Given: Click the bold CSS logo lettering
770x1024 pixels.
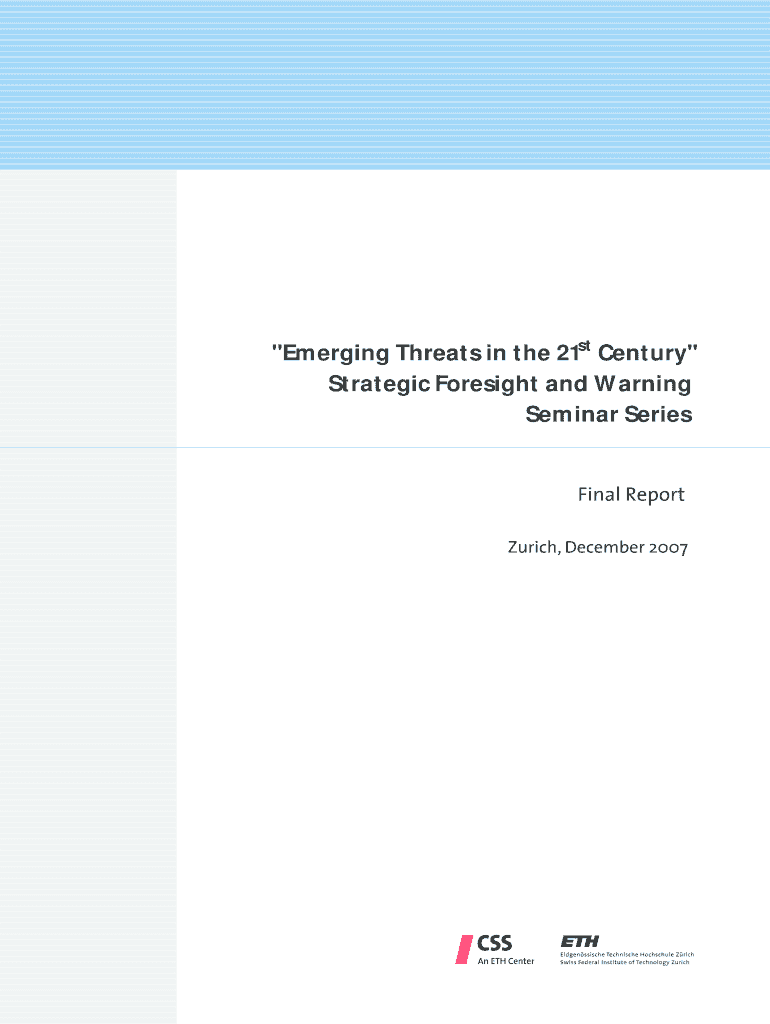Looking at the screenshot, I should click(494, 943).
